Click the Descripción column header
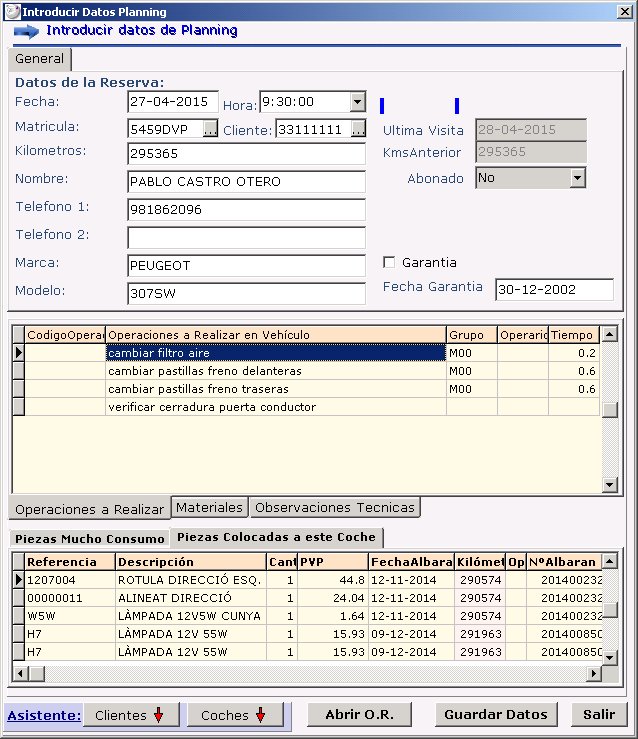Image resolution: width=638 pixels, height=739 pixels. point(191,562)
